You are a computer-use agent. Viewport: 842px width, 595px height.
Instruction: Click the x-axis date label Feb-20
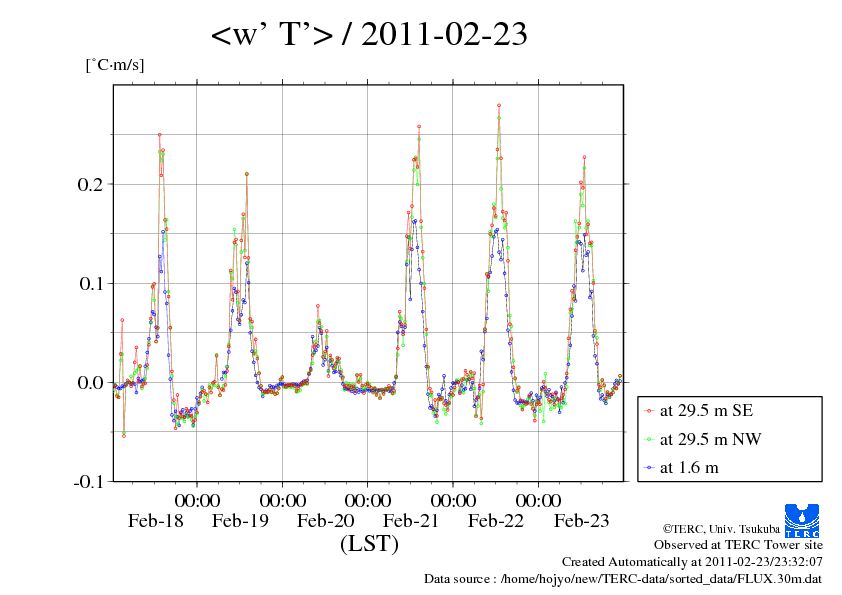325,520
